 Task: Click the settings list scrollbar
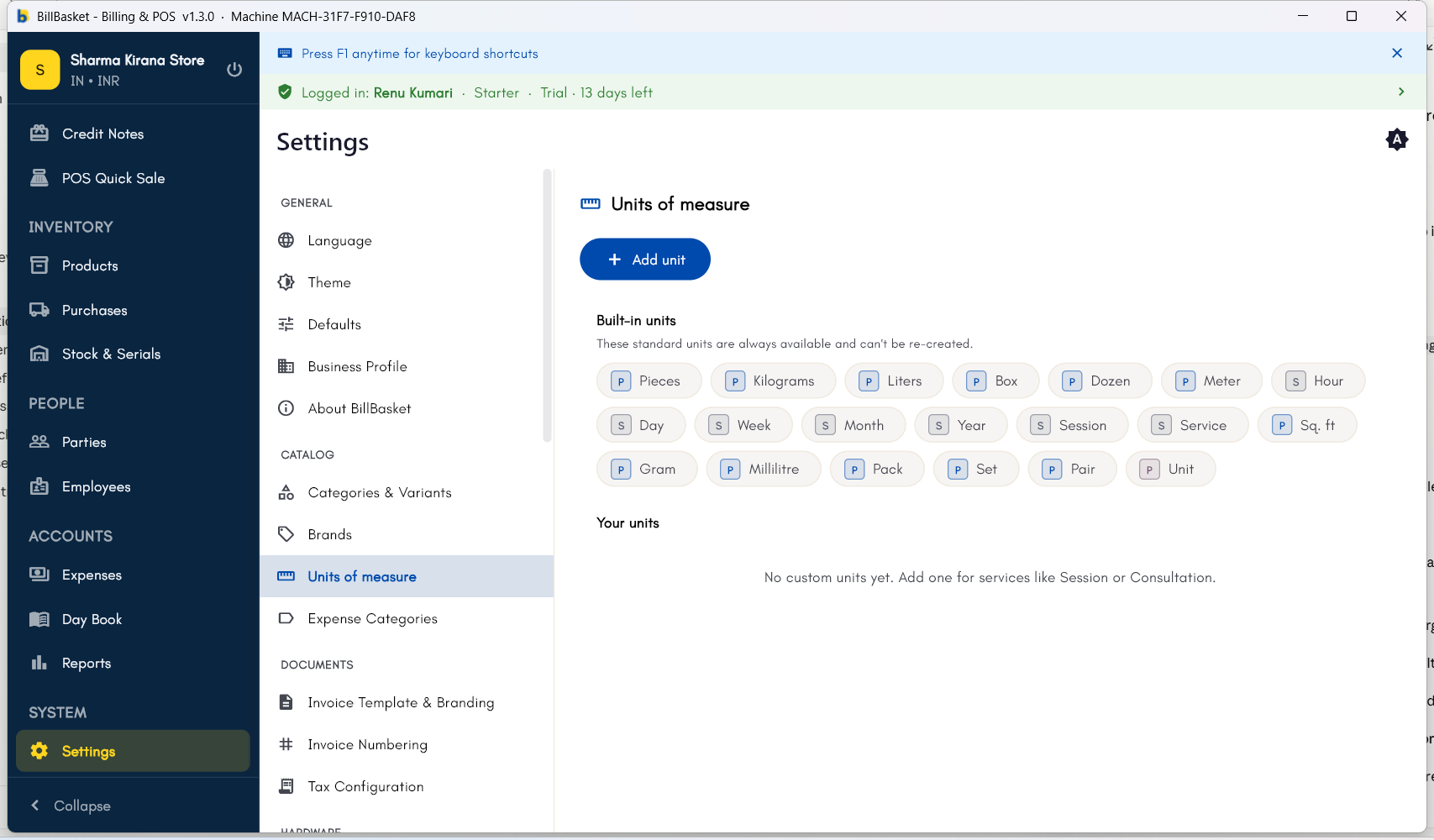click(548, 306)
